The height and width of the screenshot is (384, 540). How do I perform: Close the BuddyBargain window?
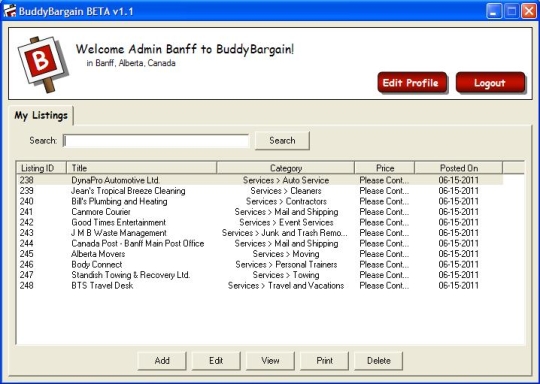(x=529, y=11)
